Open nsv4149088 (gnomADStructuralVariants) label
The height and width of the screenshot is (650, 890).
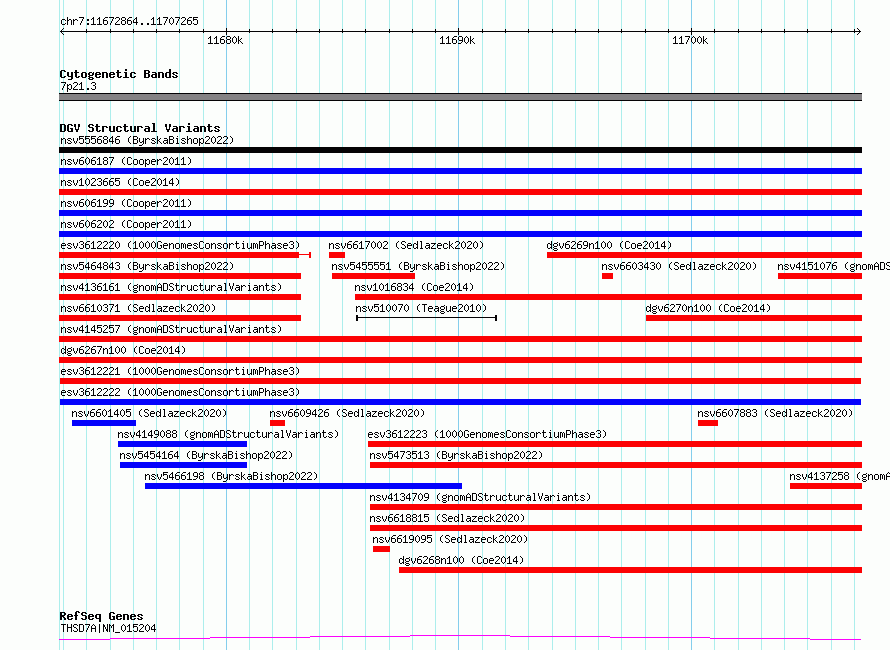(228, 434)
